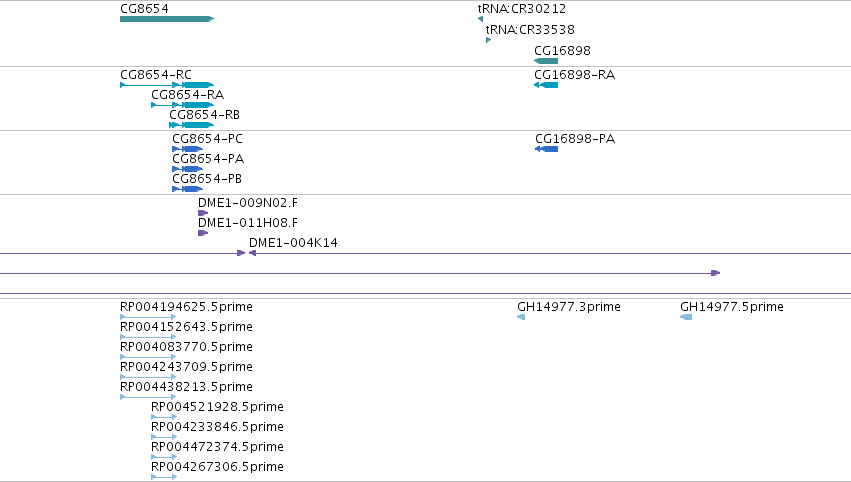Select the GH14977.5prime EST arrow
Image resolution: width=851 pixels, height=482 pixels.
tap(686, 317)
